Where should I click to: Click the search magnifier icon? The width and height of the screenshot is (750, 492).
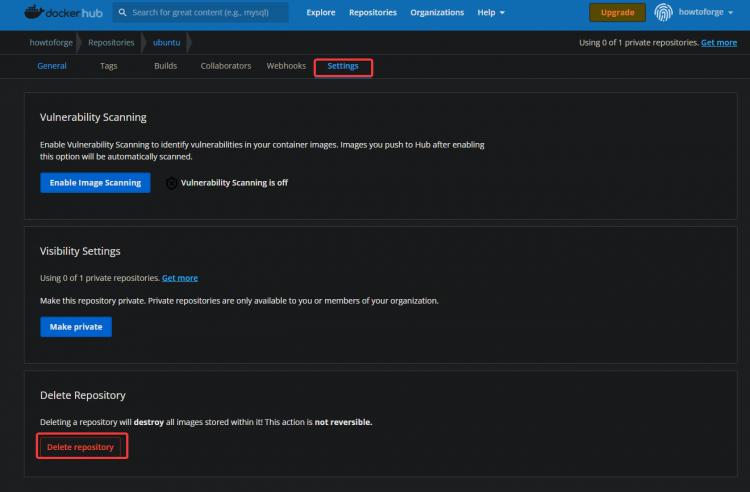click(122, 13)
